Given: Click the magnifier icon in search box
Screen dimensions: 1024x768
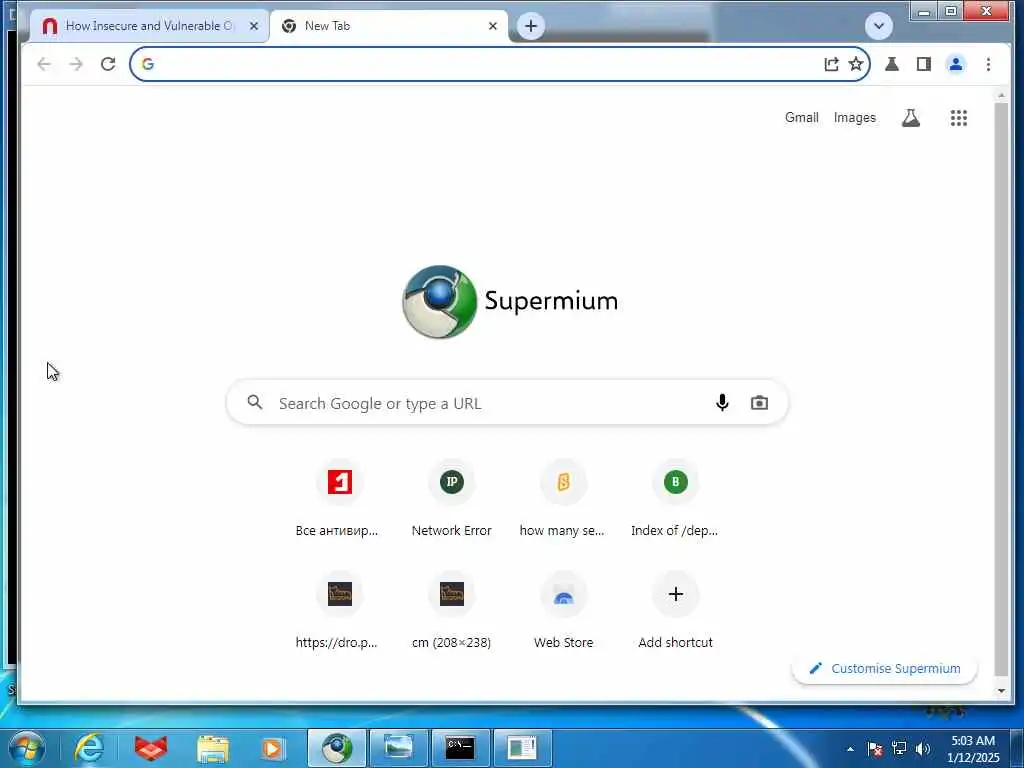Looking at the screenshot, I should tap(255, 402).
